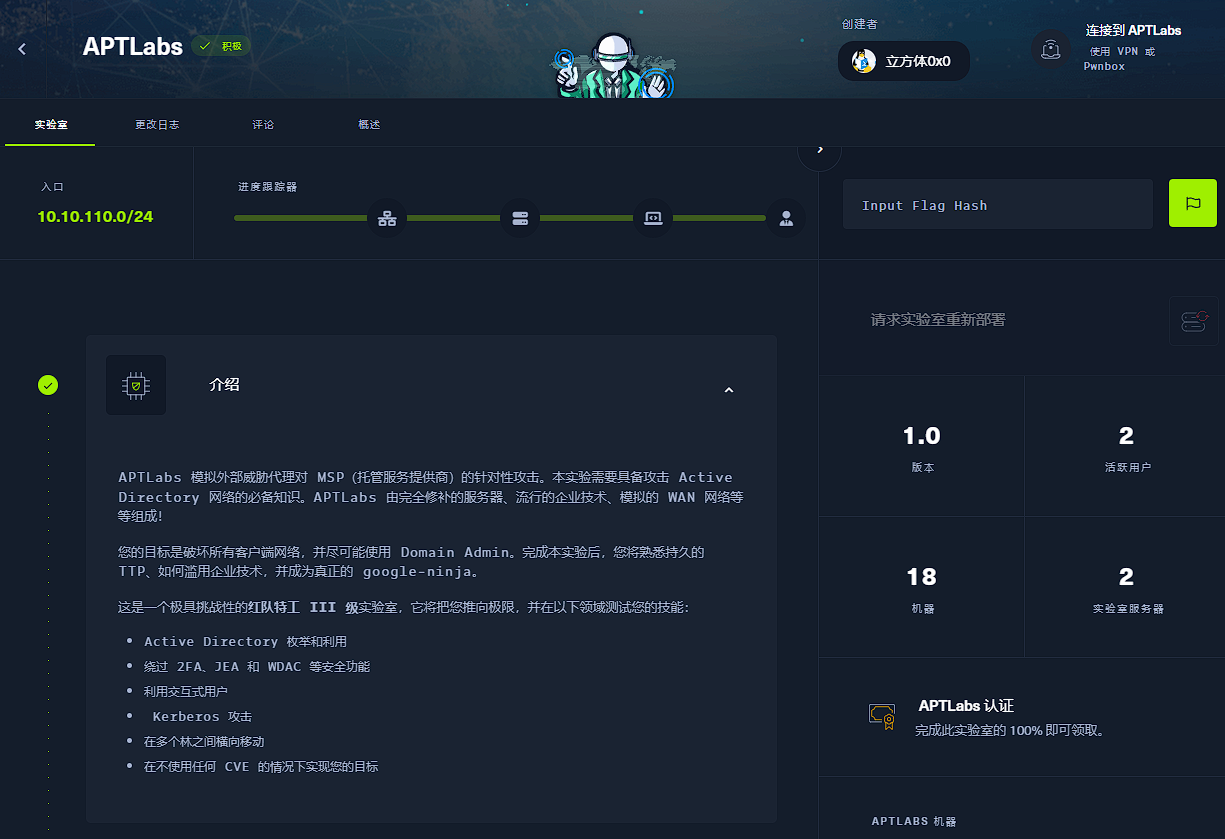1225x839 pixels.
Task: Click the back arrow beside APTLabs title
Action: coord(22,48)
